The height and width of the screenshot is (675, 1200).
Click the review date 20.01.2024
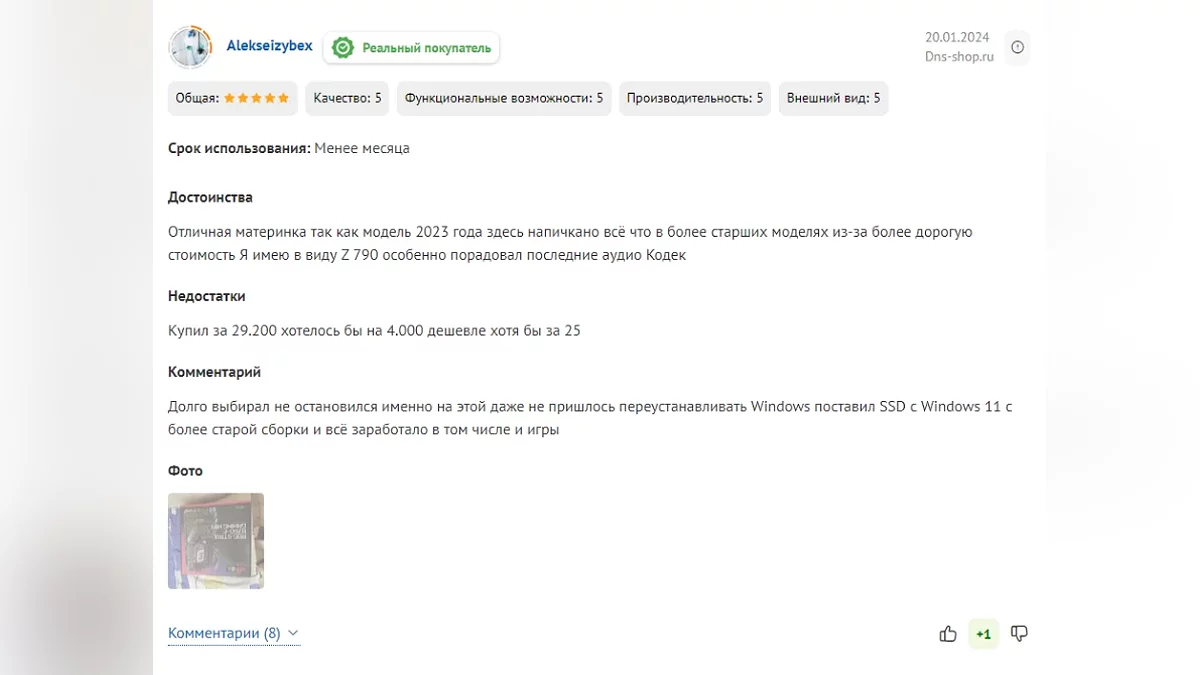(x=957, y=38)
